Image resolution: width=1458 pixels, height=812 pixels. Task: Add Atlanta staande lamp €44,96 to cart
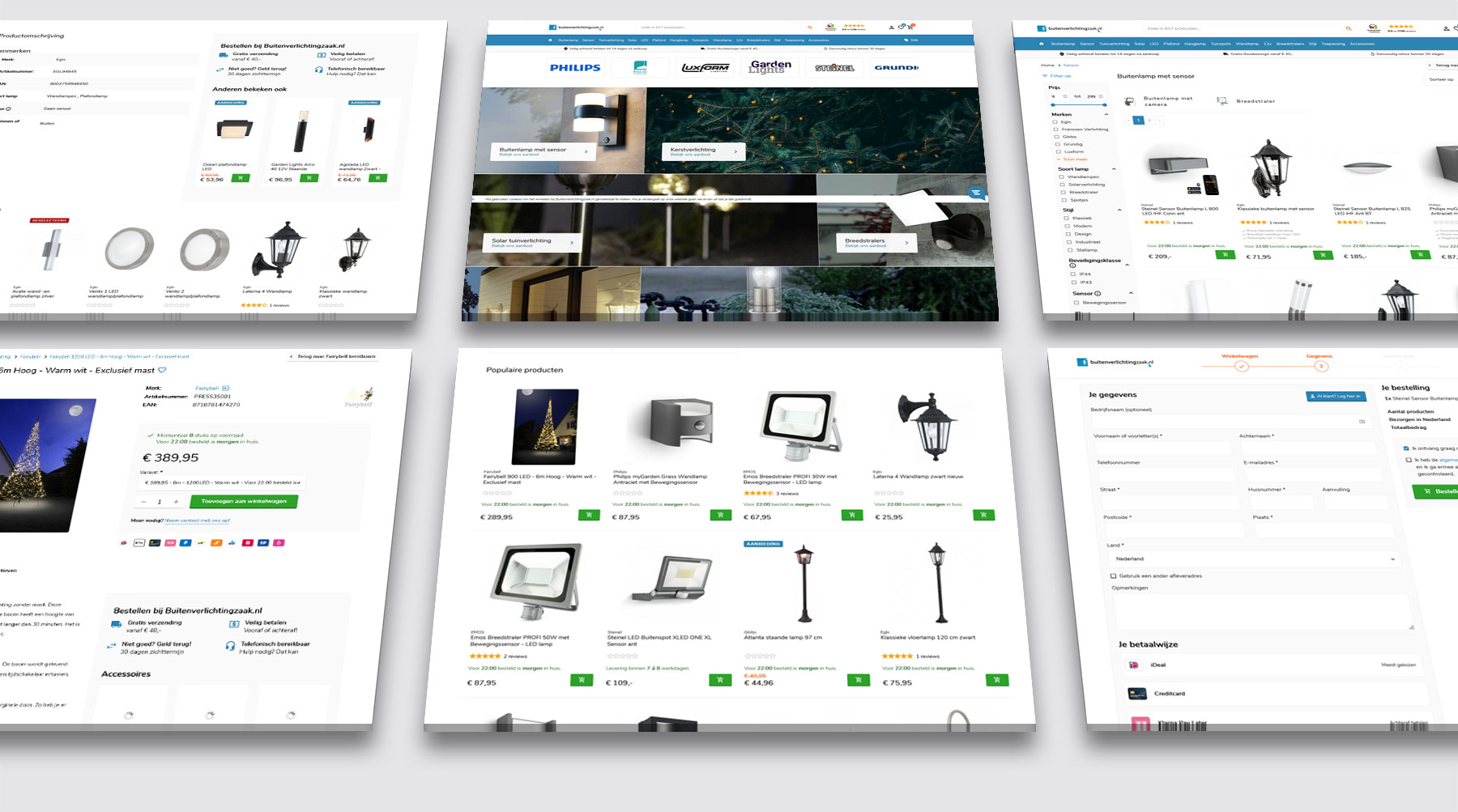pos(859,680)
